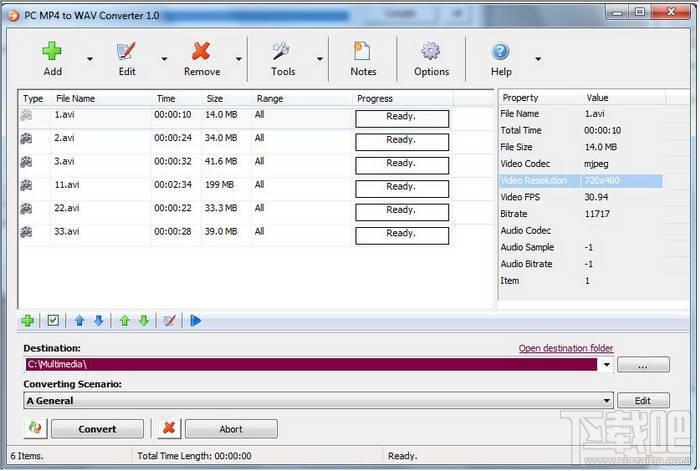This screenshot has height=471, width=700.
Task: Click the green down arrow in small toolbar
Action: coord(143,321)
